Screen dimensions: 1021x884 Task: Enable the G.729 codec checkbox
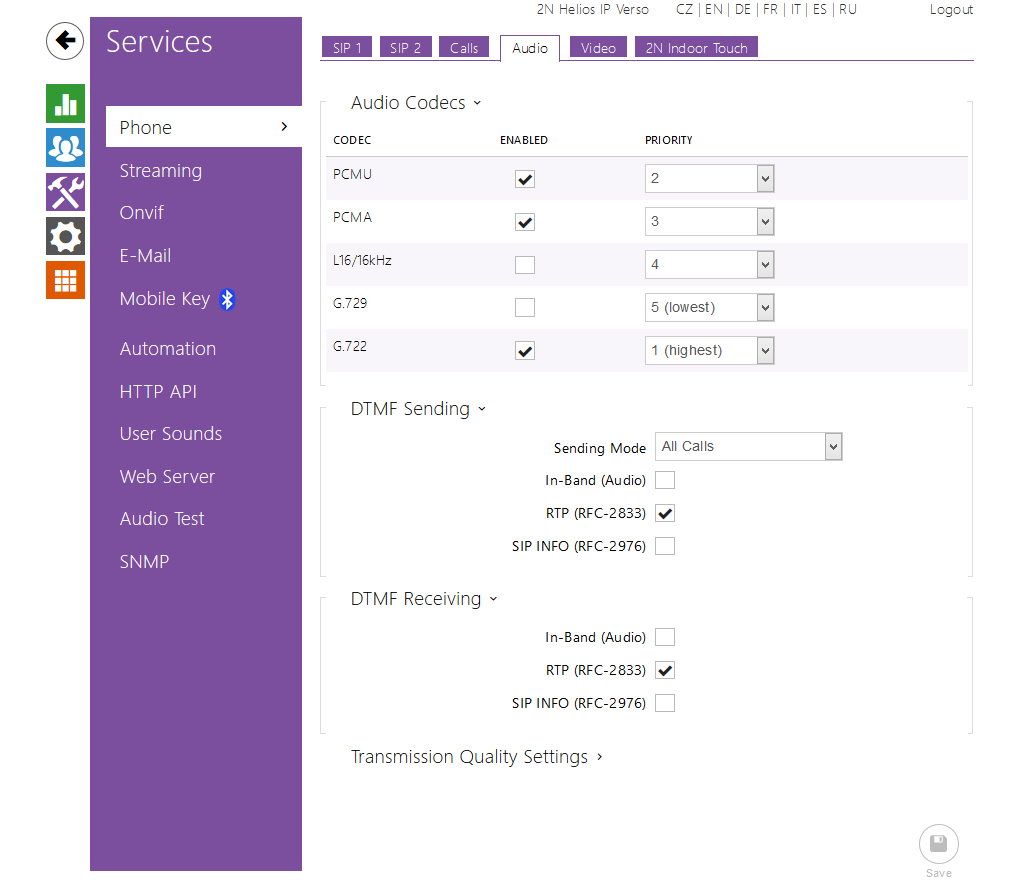point(525,308)
